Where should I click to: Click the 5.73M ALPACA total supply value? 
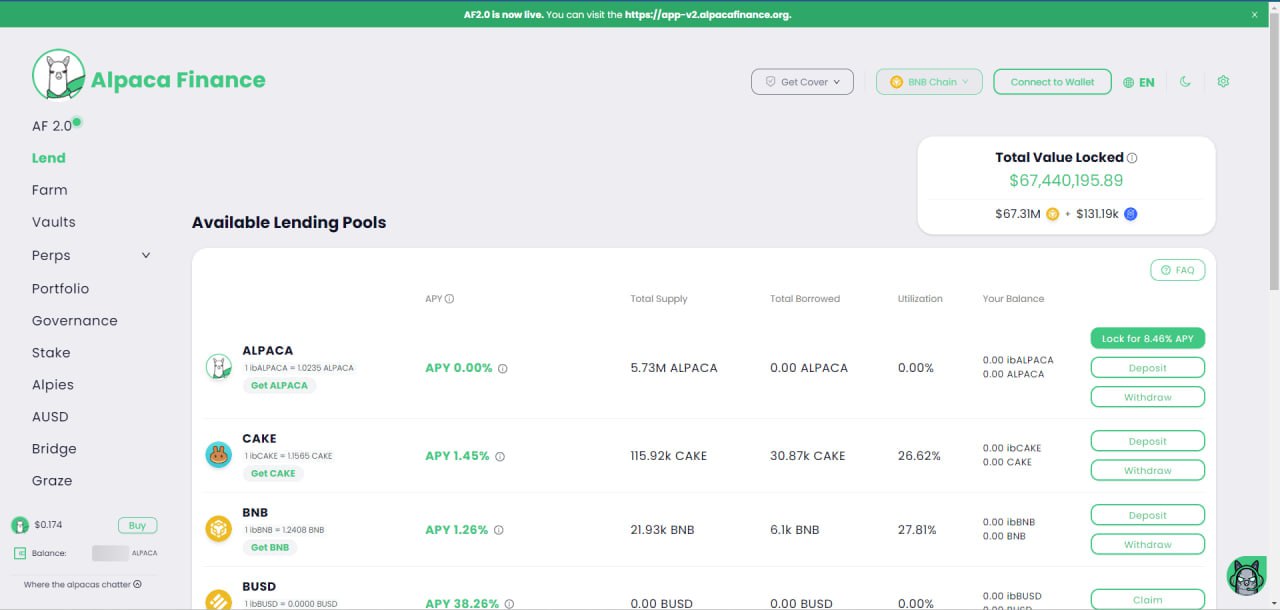pos(674,368)
